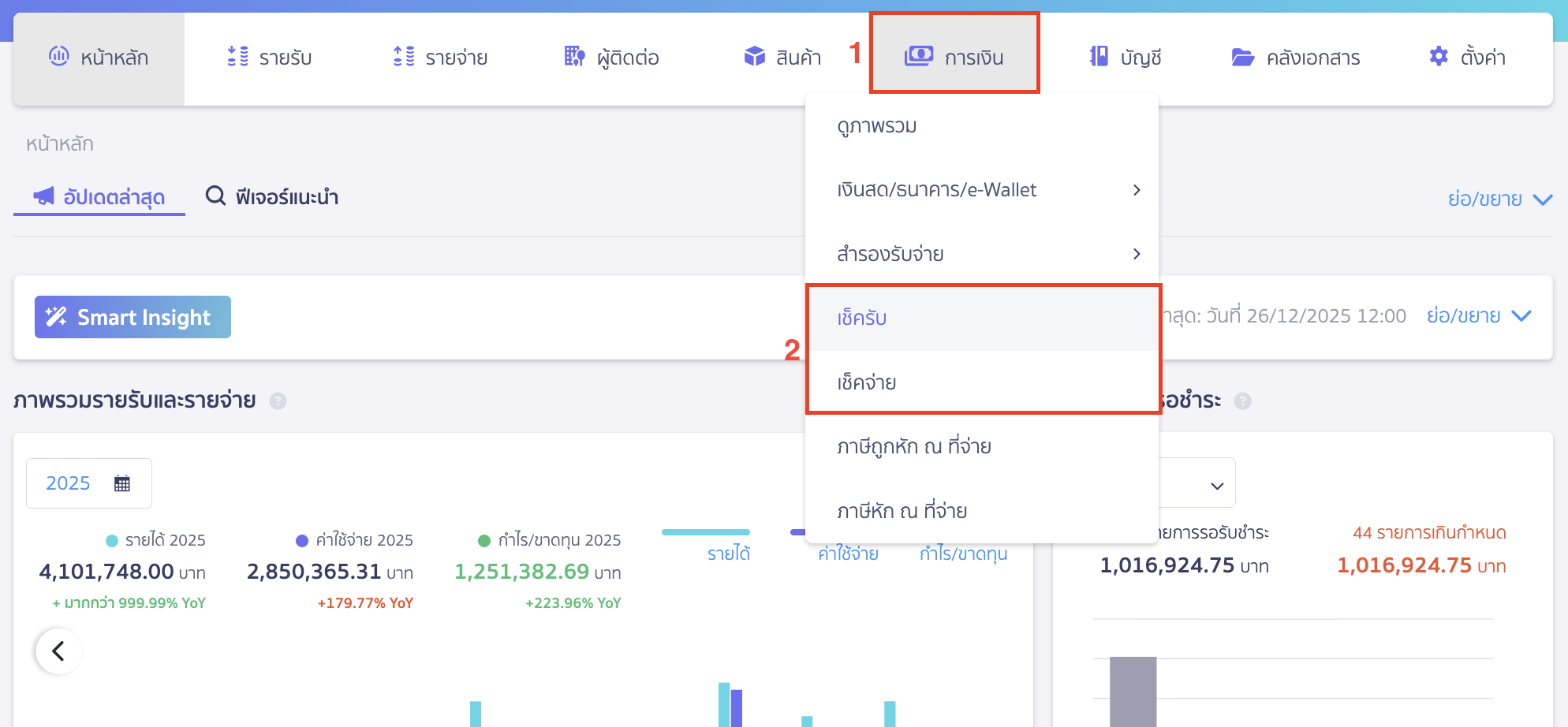This screenshot has width=1568, height=727.
Task: Click the สินค้า product box icon
Action: [755, 56]
